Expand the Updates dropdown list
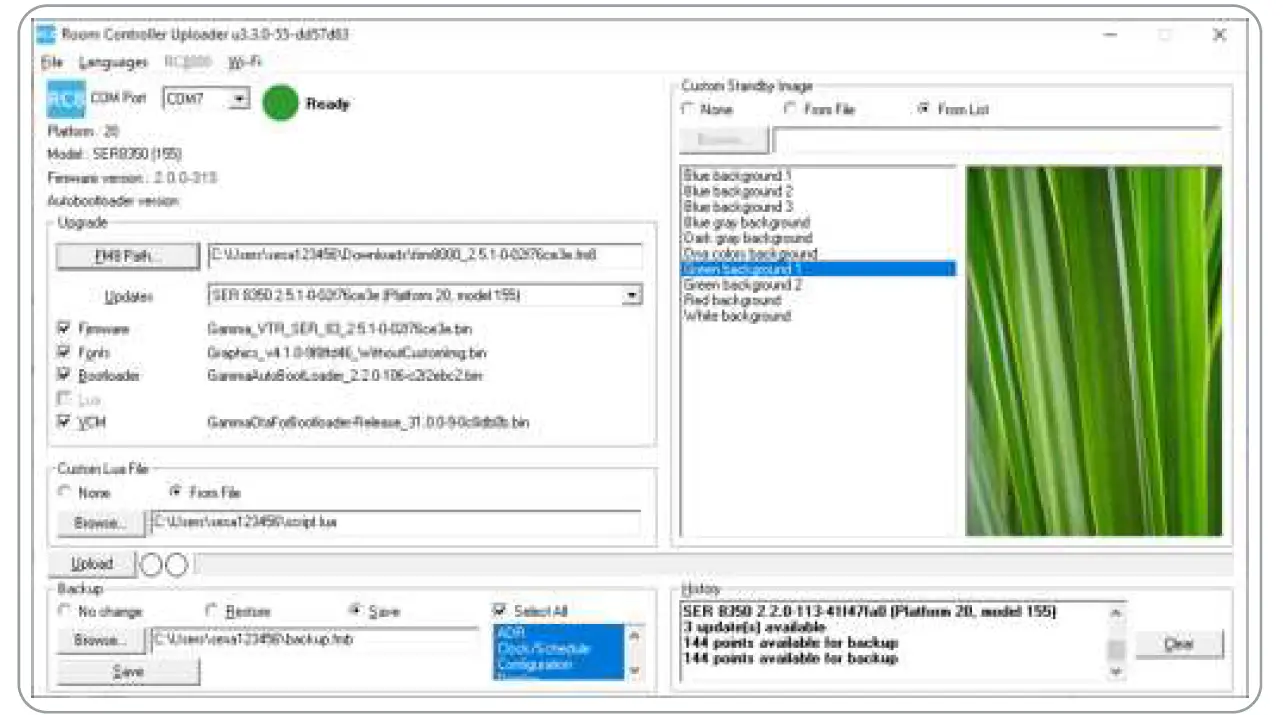1283x715 pixels. click(632, 295)
